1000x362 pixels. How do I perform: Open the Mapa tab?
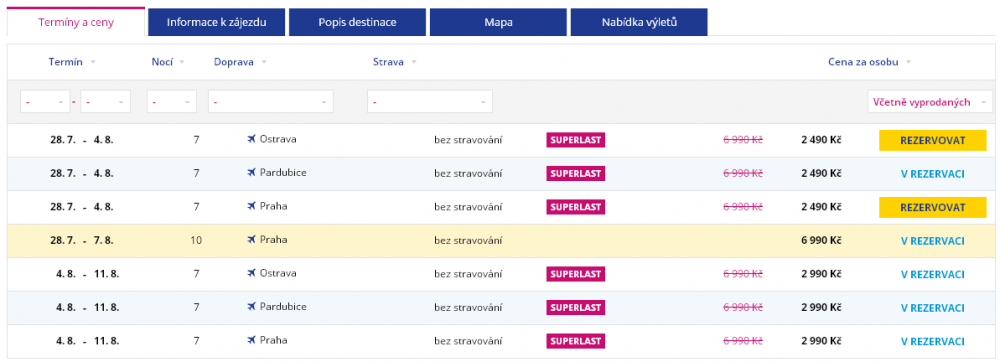[x=498, y=22]
